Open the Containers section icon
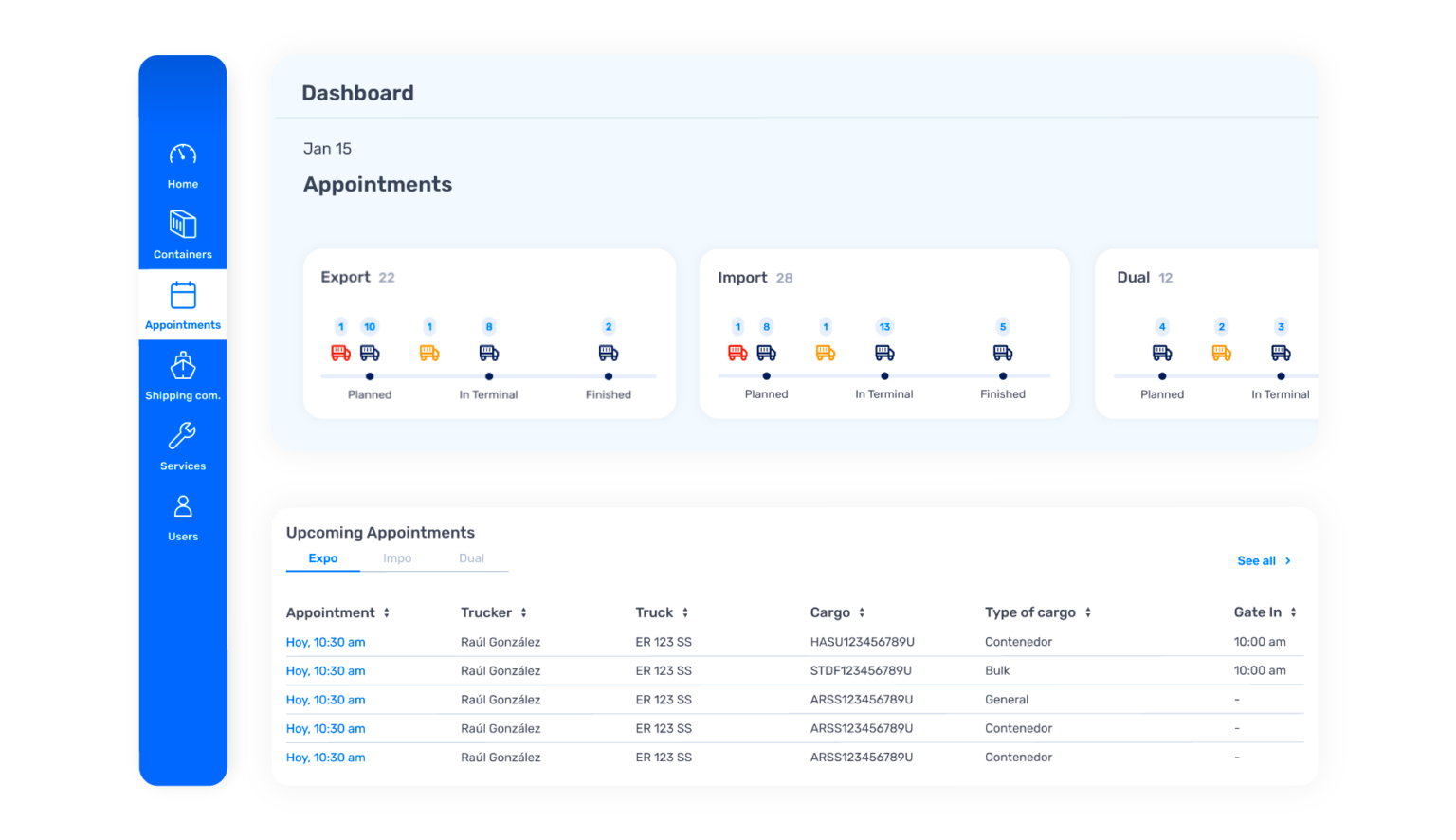Image resolution: width=1456 pixels, height=840 pixels. (183, 225)
